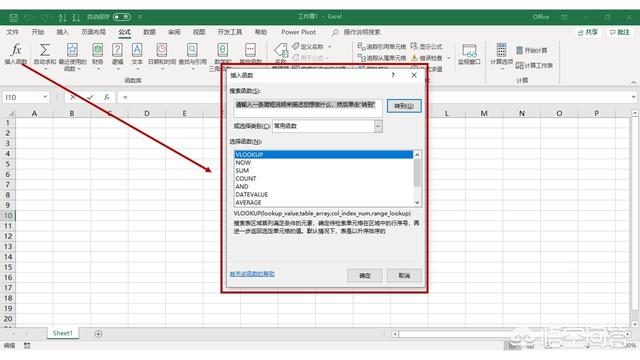
Task: Click the dialog help question mark
Action: pos(393,75)
